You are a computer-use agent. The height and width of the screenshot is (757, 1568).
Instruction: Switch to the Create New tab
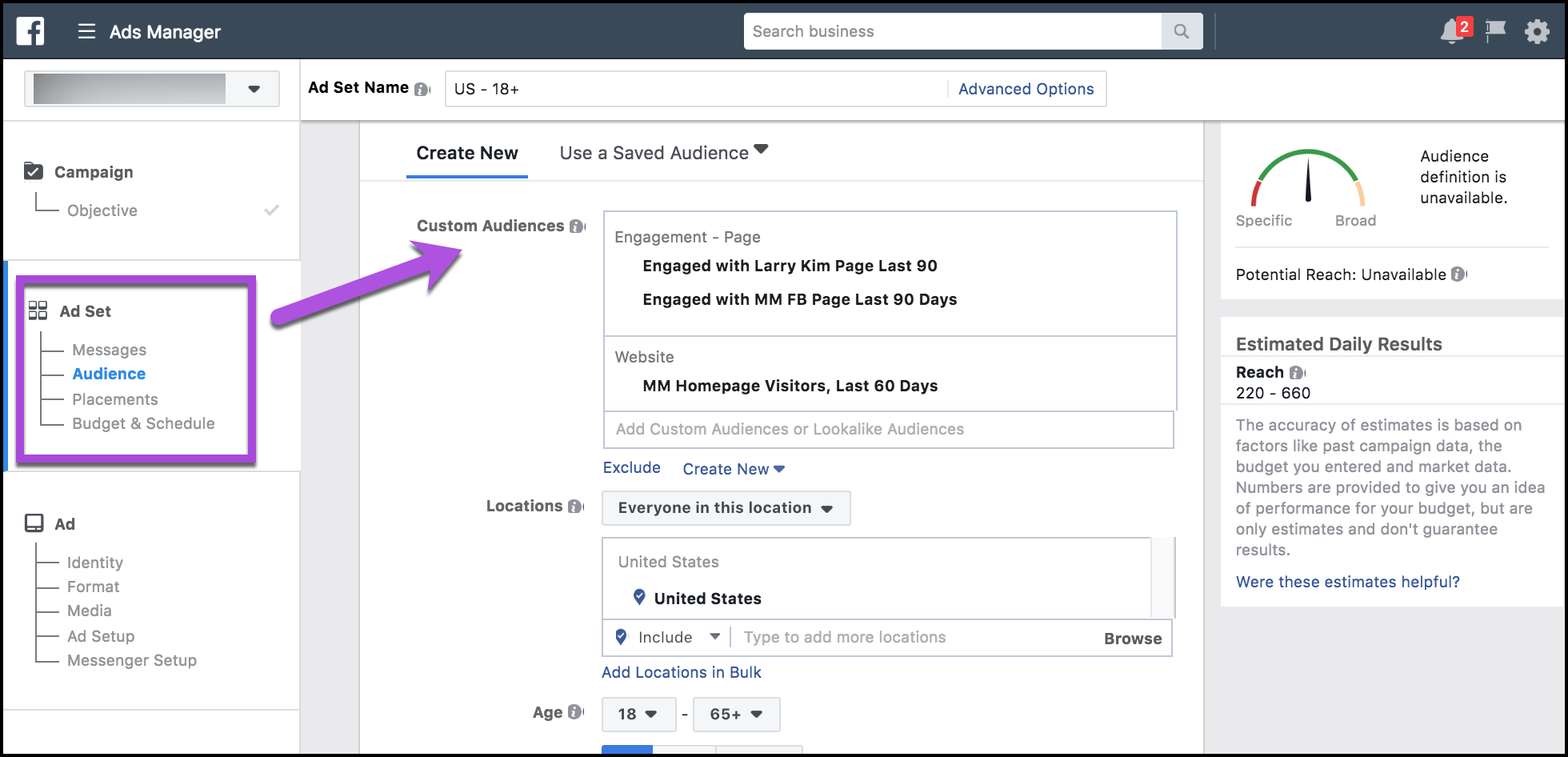tap(466, 153)
